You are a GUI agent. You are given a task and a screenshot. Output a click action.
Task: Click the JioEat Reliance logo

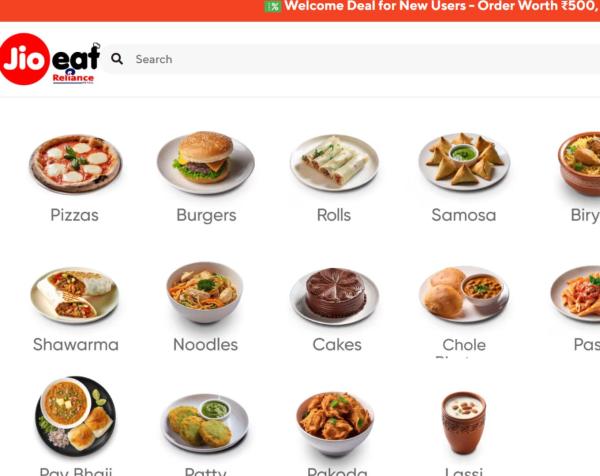coord(50,59)
